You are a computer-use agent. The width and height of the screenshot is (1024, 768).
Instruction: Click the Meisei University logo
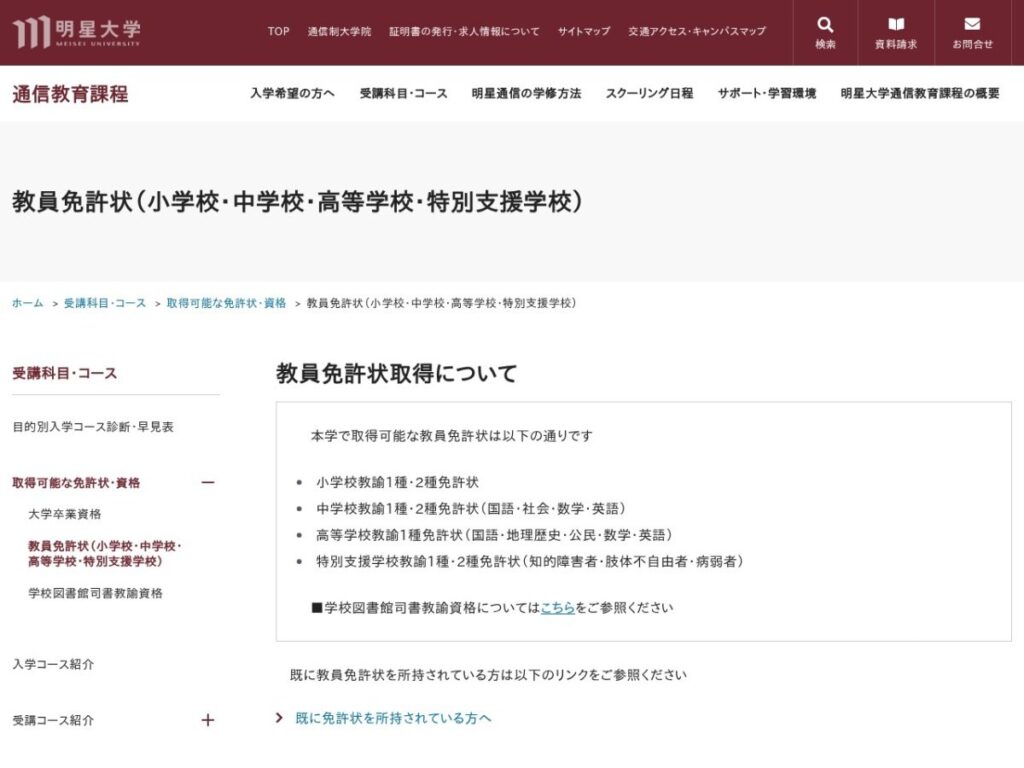click(x=76, y=32)
